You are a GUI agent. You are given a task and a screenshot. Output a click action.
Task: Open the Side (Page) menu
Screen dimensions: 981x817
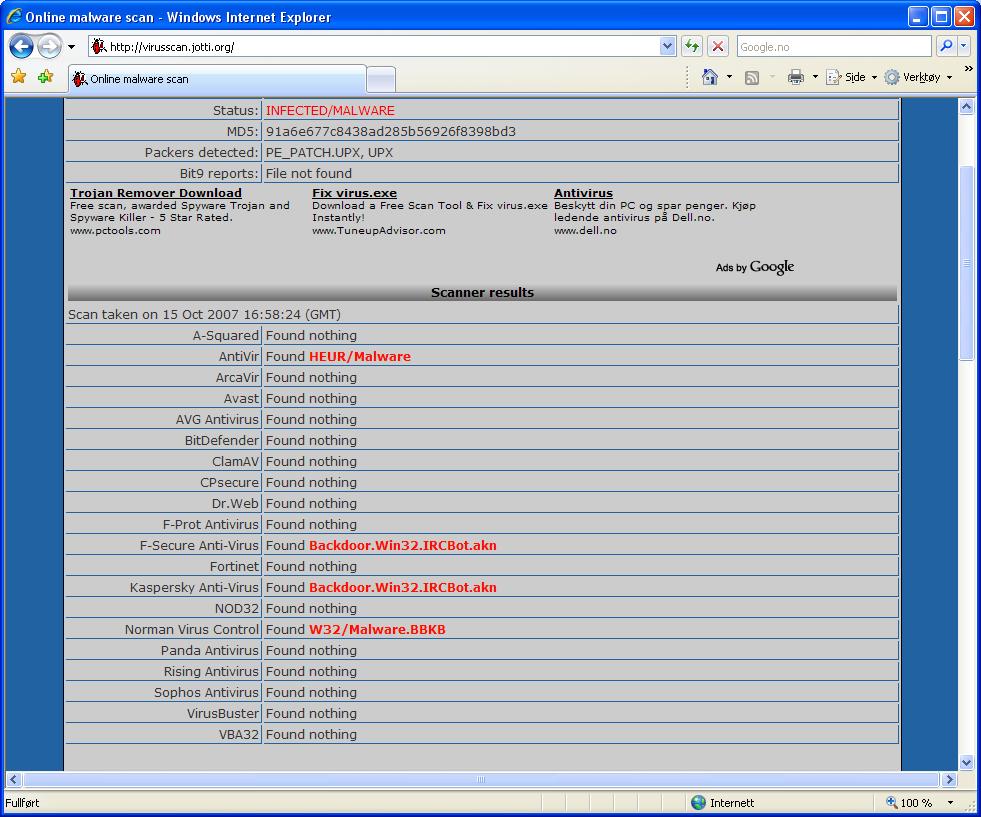[x=851, y=77]
